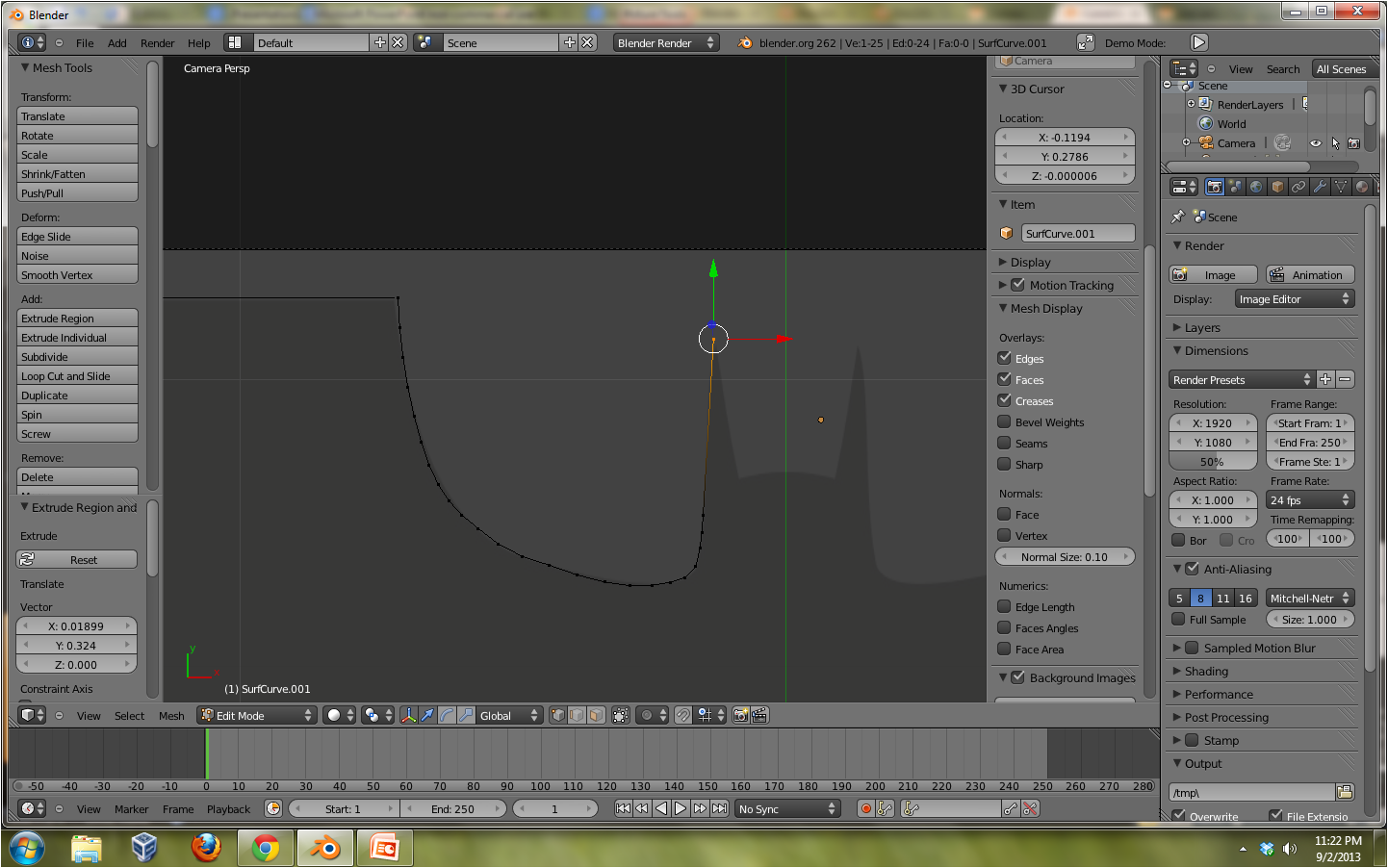Click pin icon in properties panel
The width and height of the screenshot is (1388, 868).
(1177, 217)
